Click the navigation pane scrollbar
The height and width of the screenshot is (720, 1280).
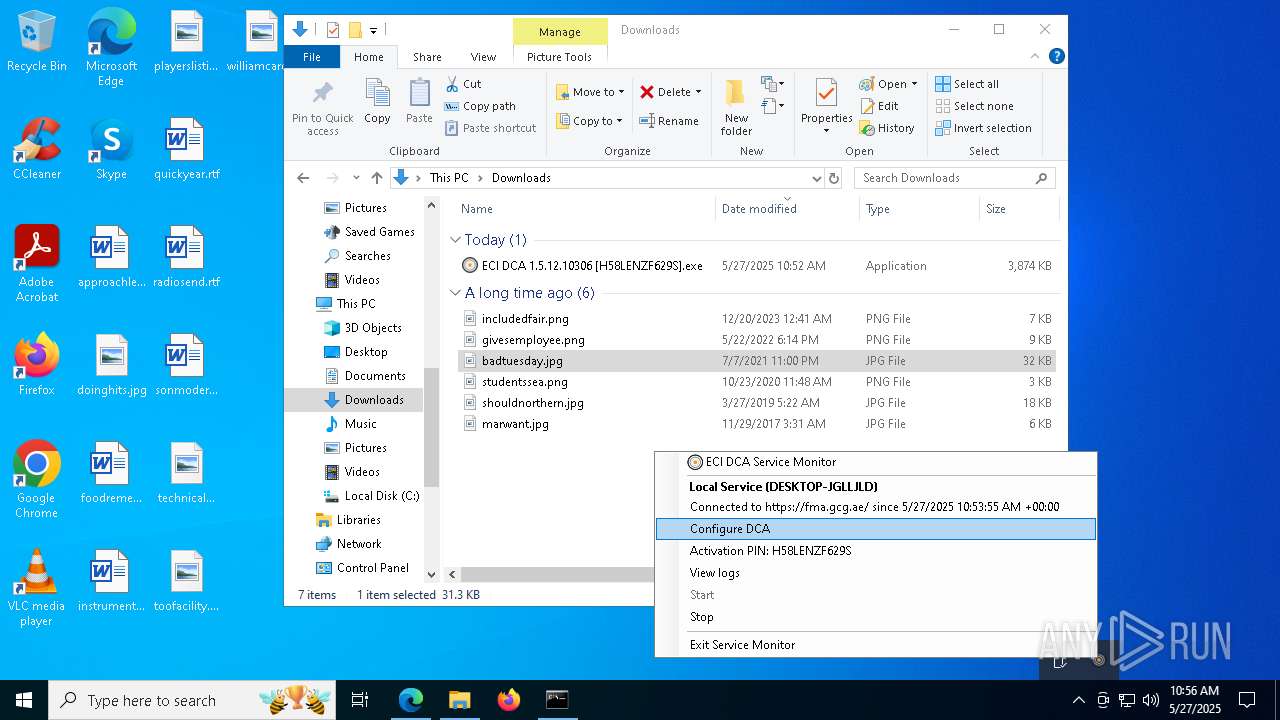[x=432, y=427]
